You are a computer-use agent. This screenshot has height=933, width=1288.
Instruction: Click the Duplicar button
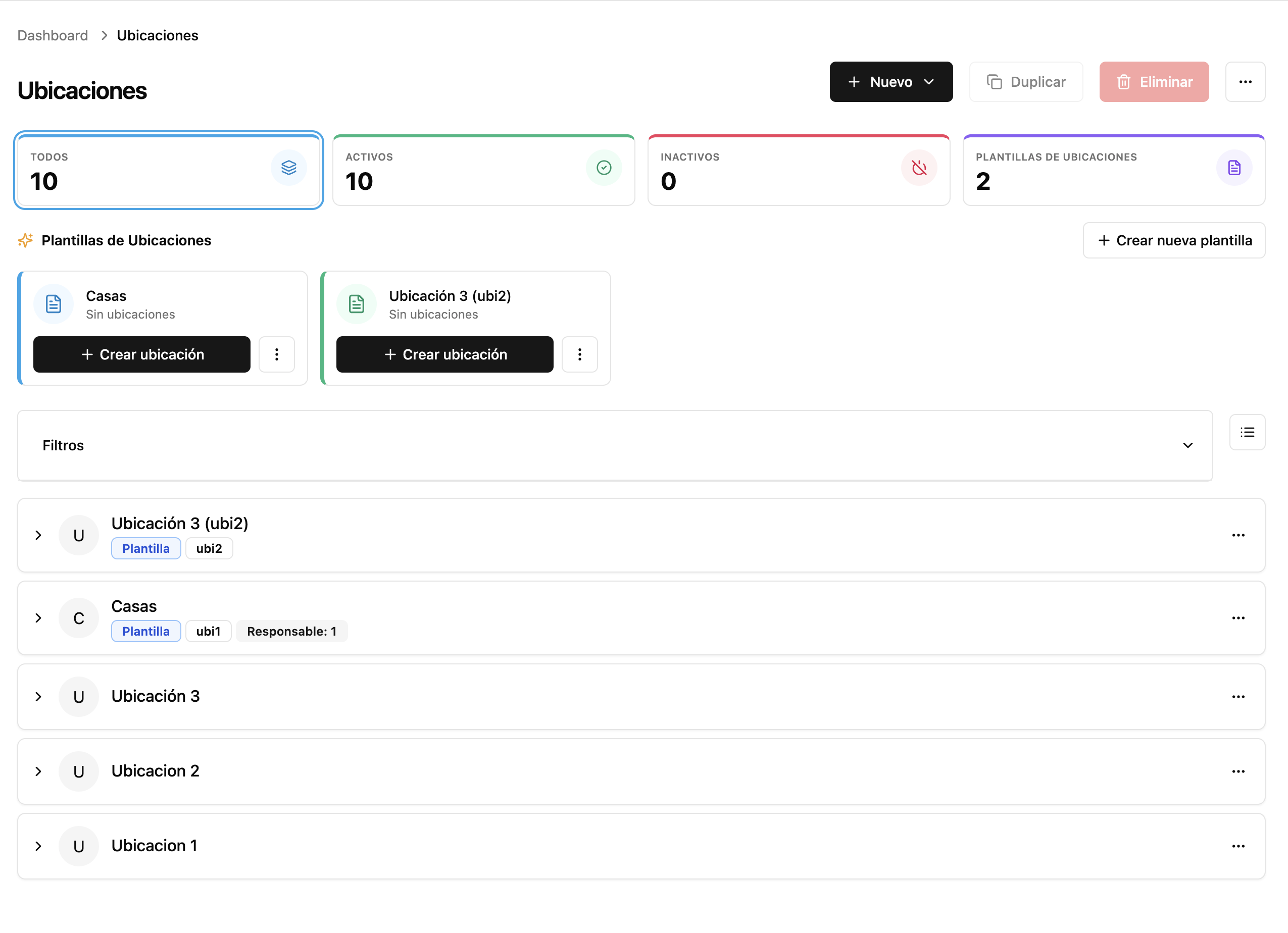click(1026, 82)
